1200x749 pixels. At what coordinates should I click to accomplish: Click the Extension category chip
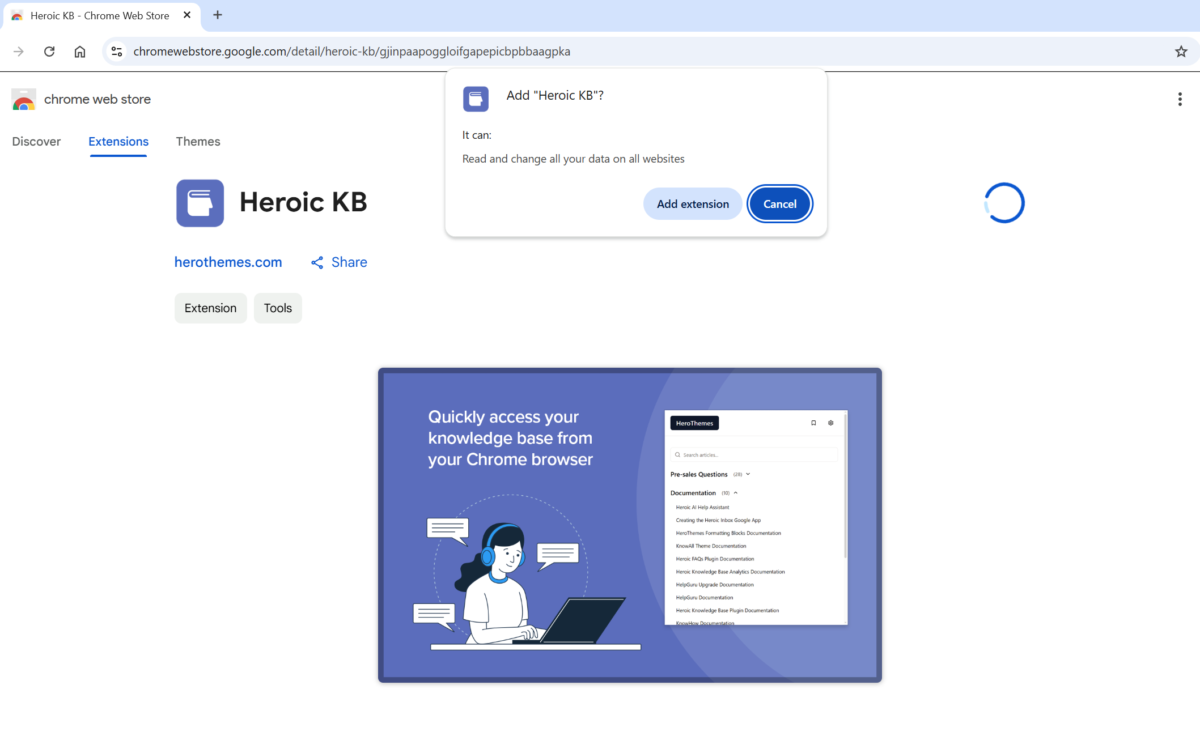210,308
